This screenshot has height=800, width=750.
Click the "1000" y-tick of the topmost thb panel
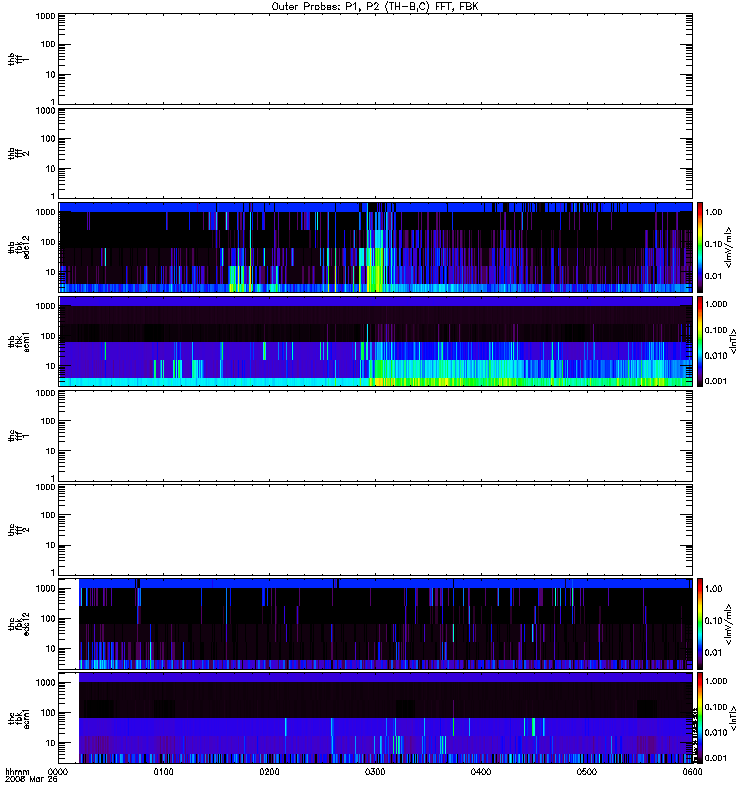pyautogui.click(x=45, y=16)
